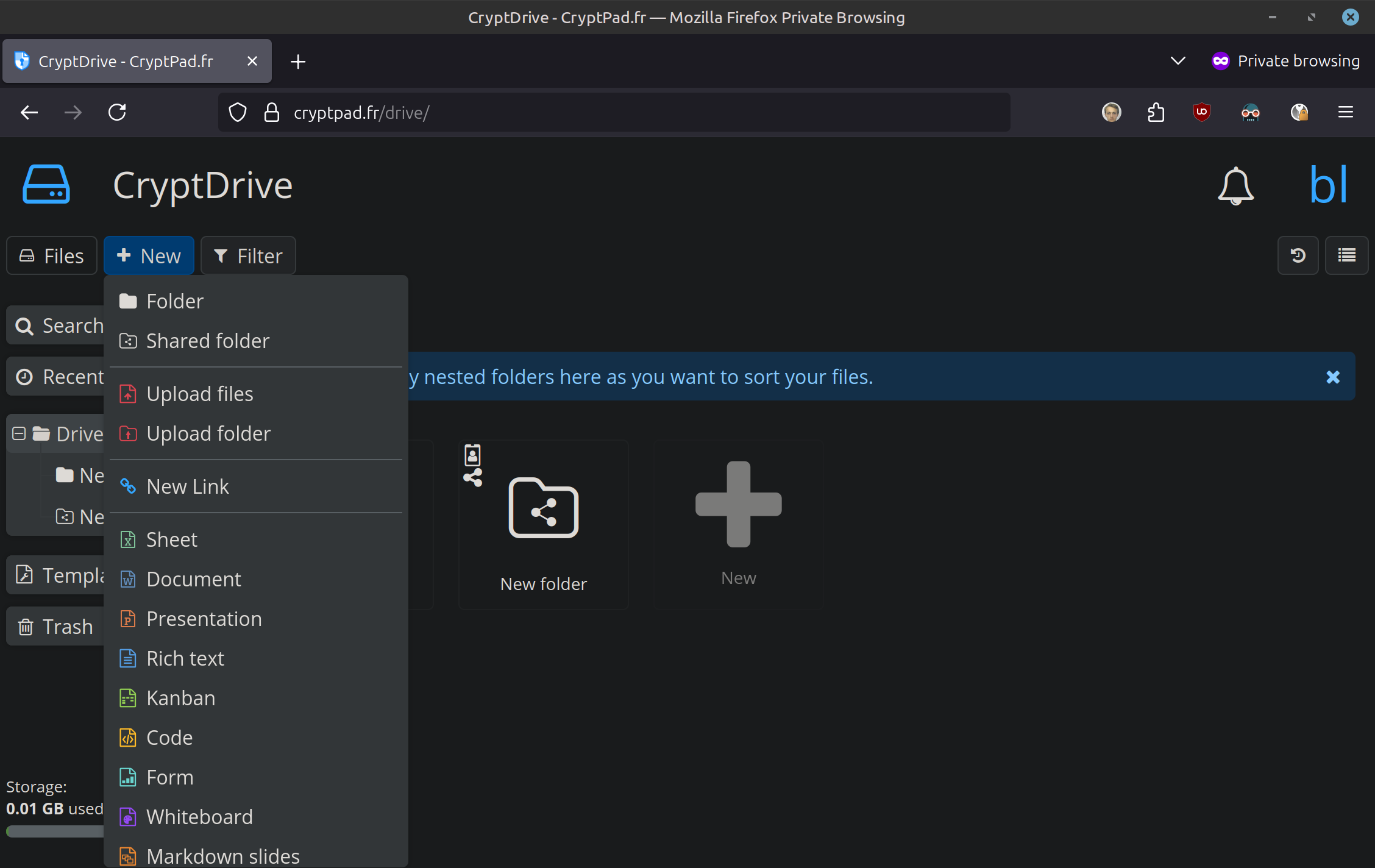Click the large plus New tile
The width and height of the screenshot is (1375, 868).
pos(738,523)
